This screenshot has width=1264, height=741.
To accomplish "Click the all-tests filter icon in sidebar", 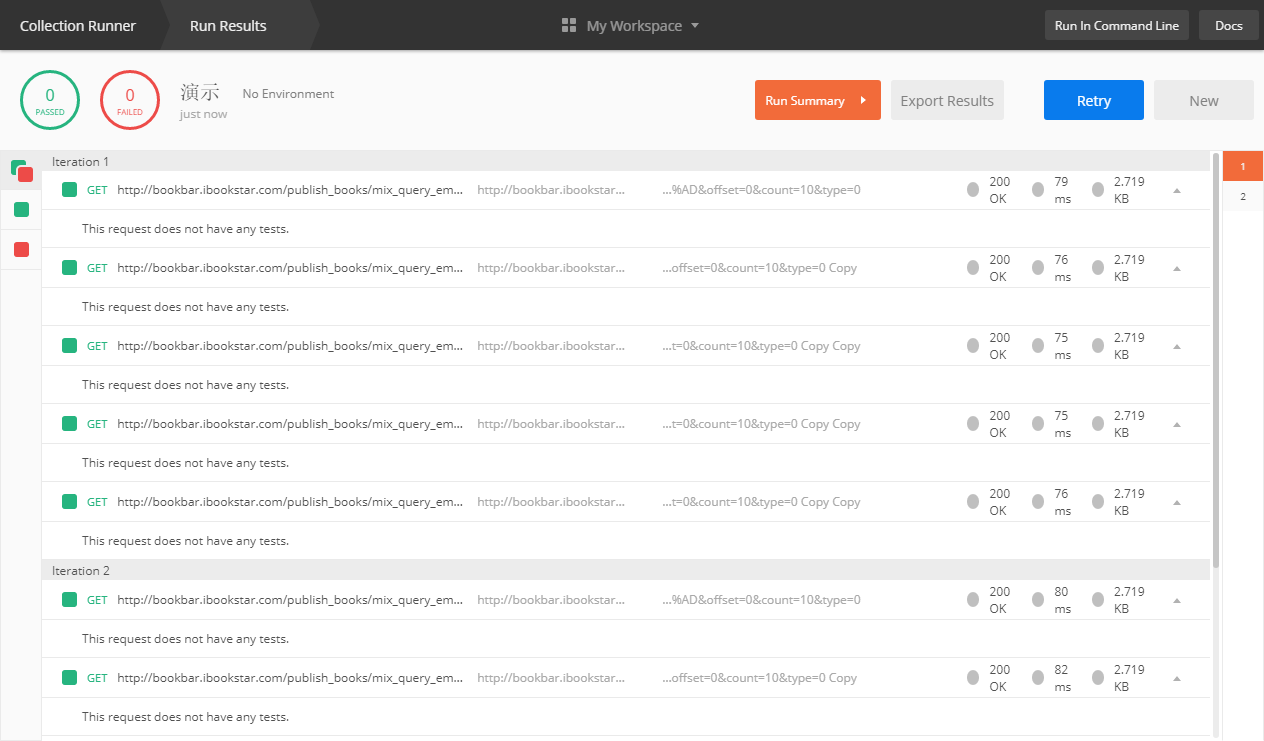I will pos(21,170).
